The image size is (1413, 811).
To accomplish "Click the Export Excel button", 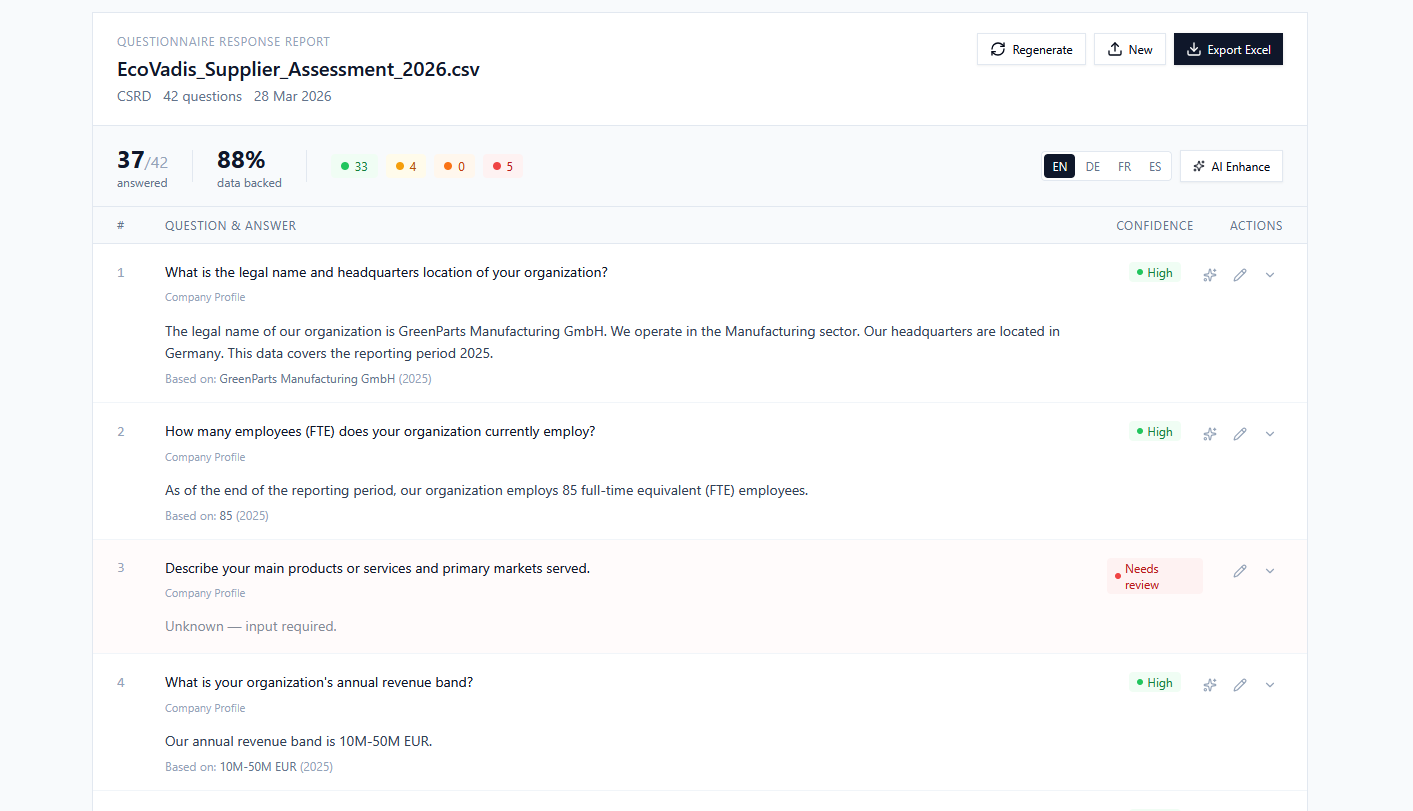I will (1228, 48).
